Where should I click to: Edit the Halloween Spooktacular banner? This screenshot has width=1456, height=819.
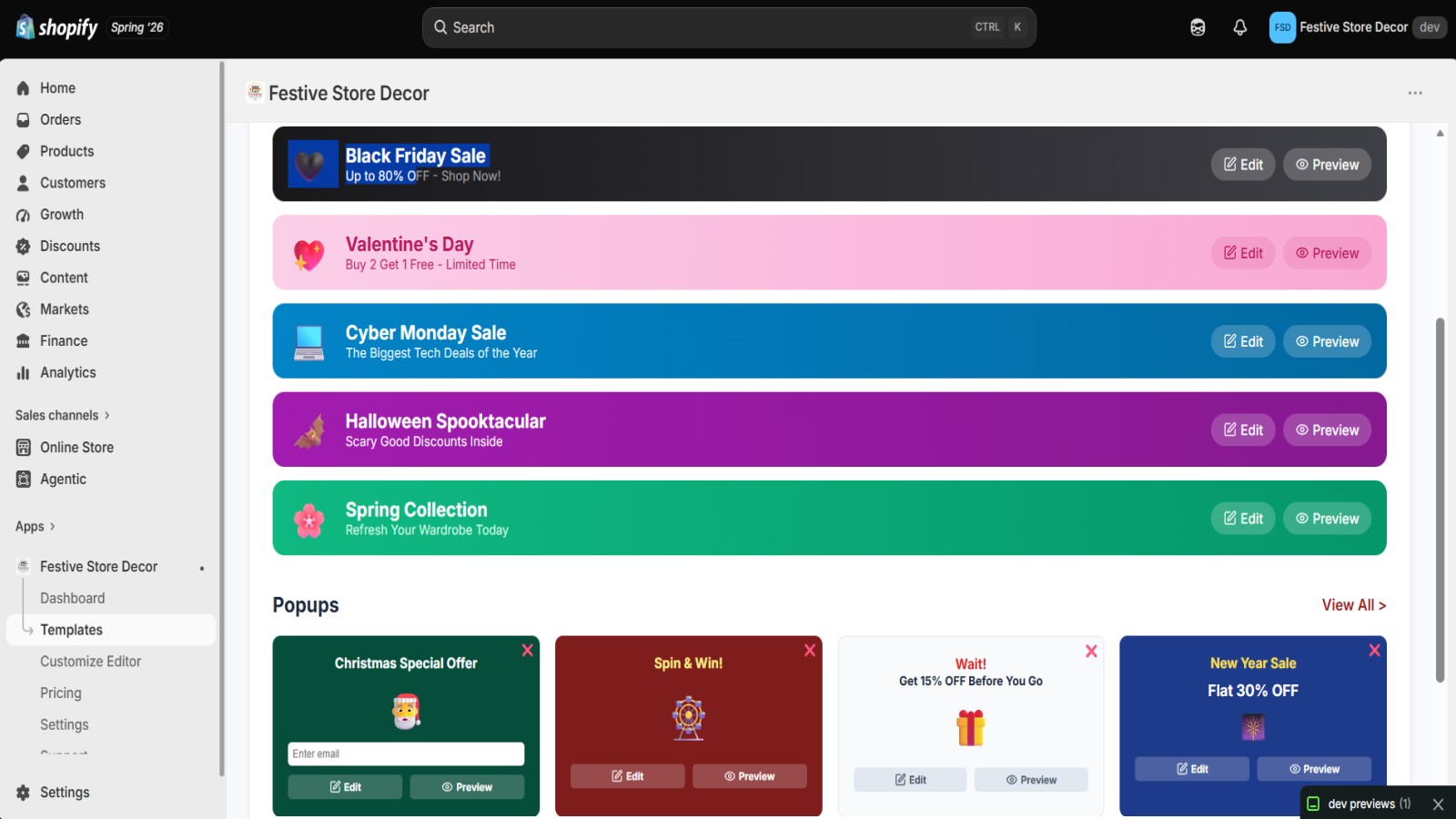click(1243, 430)
